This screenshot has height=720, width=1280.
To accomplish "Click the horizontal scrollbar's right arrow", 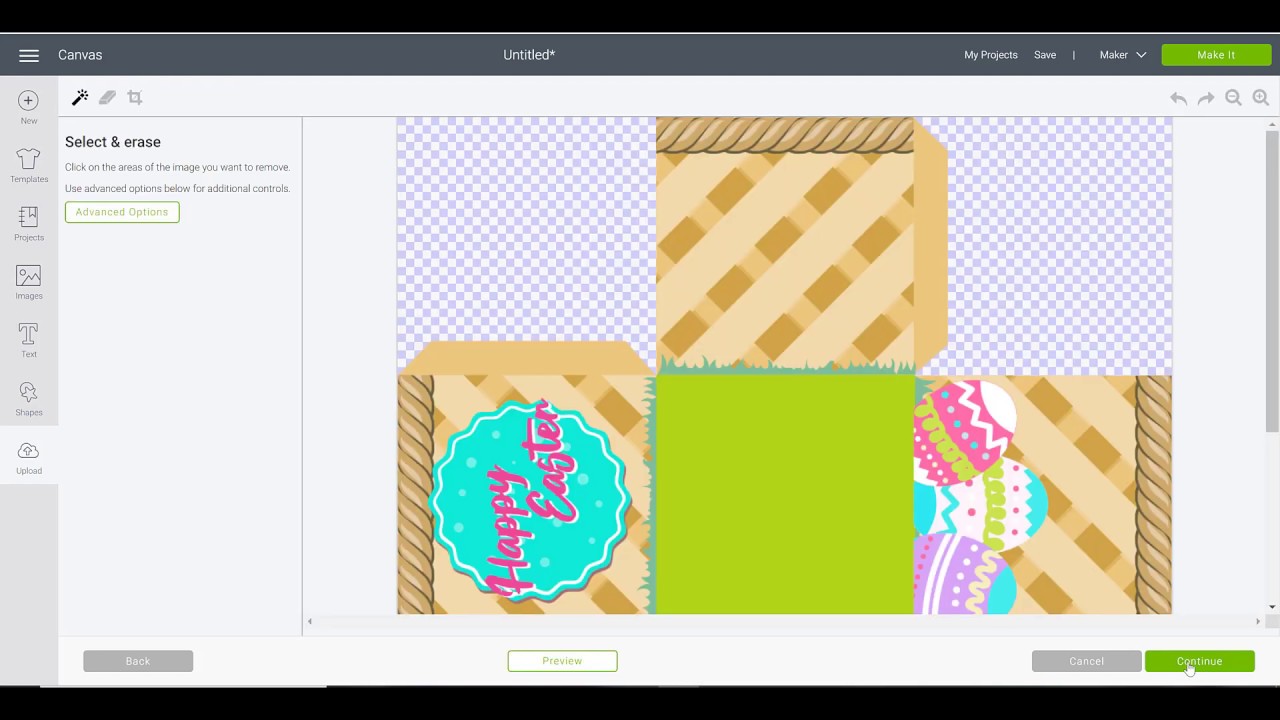I will [x=1258, y=622].
